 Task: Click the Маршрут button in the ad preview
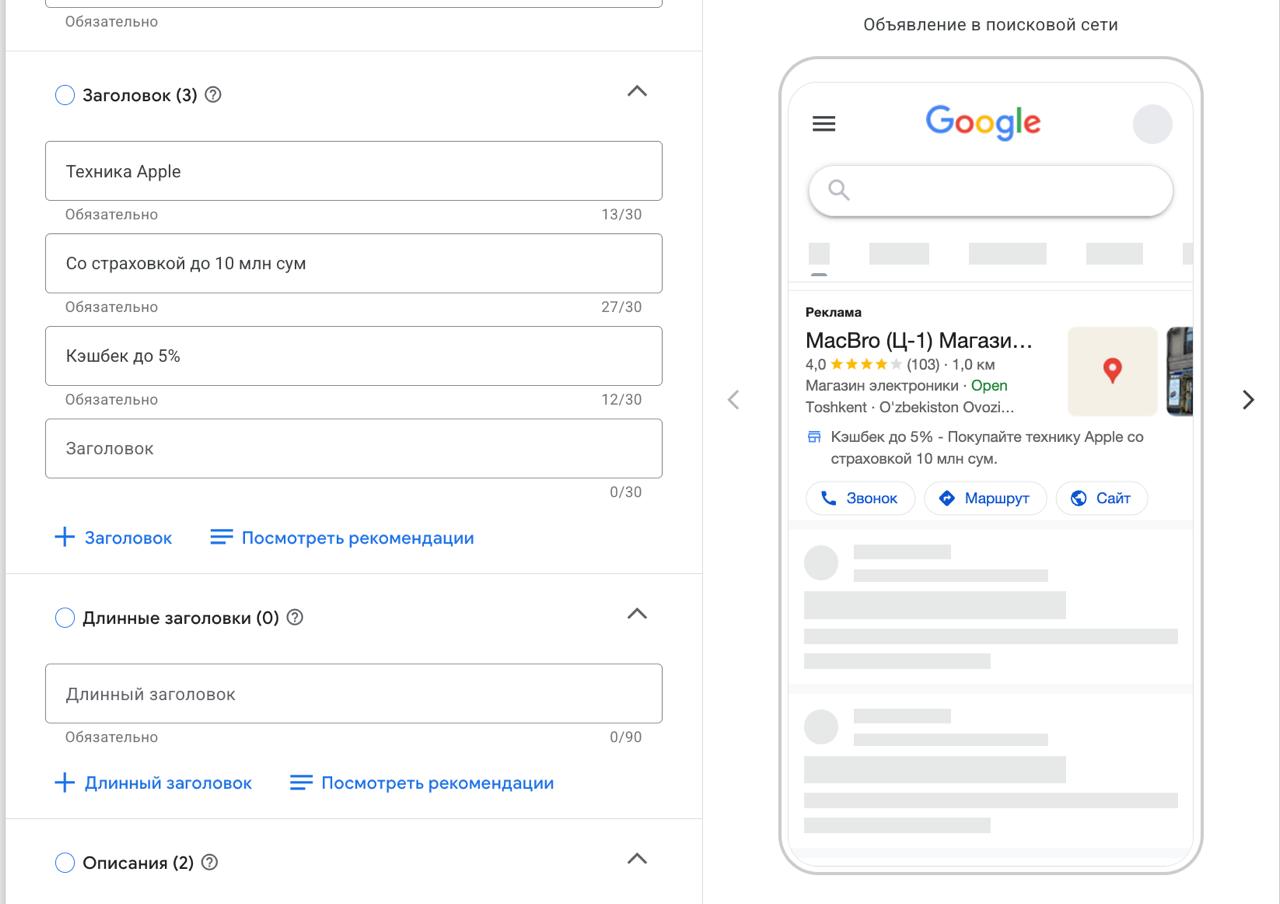click(x=985, y=498)
